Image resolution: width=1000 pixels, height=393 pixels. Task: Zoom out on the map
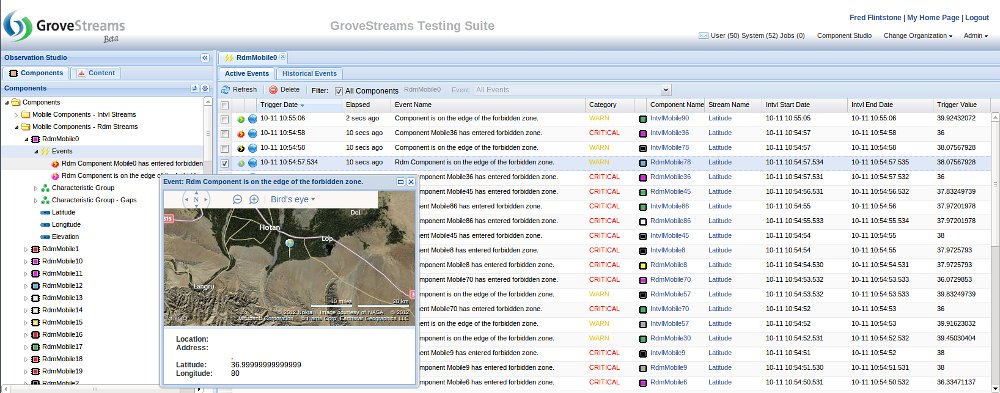coord(237,199)
